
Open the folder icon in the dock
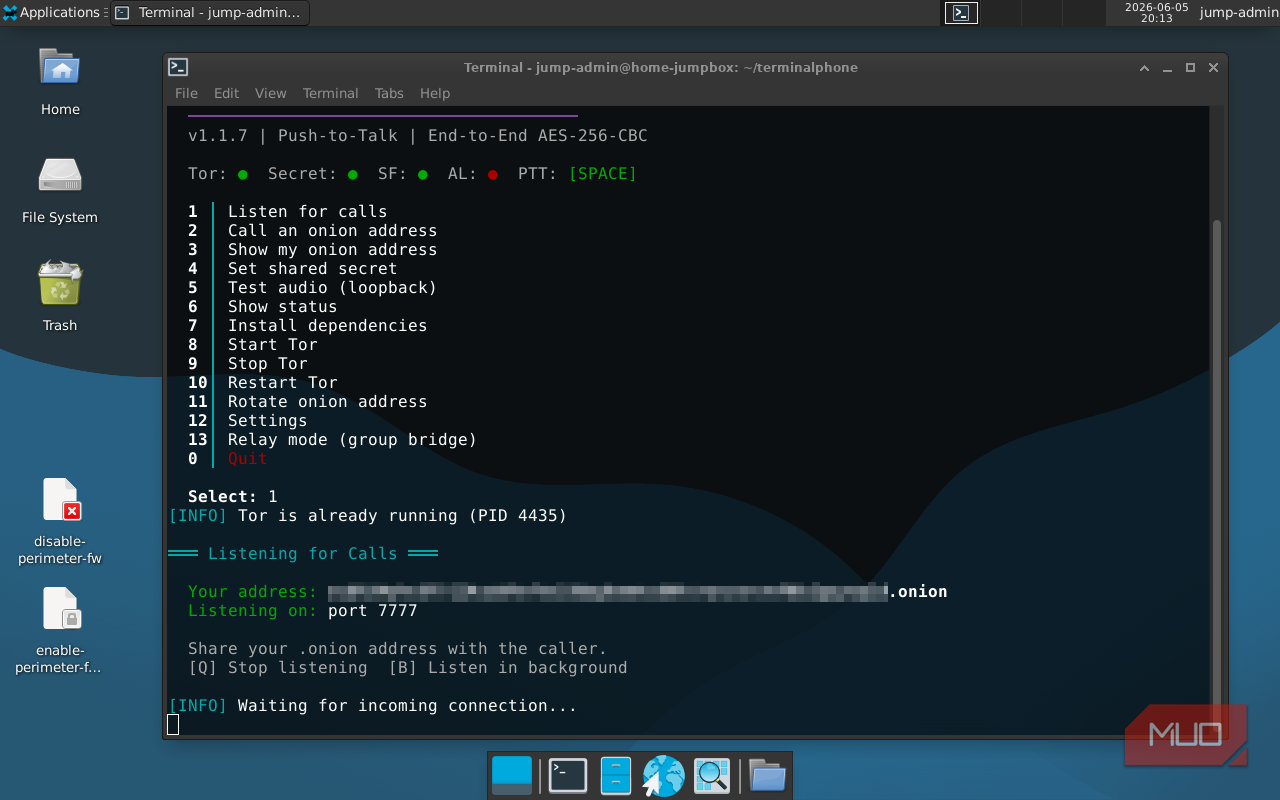767,775
